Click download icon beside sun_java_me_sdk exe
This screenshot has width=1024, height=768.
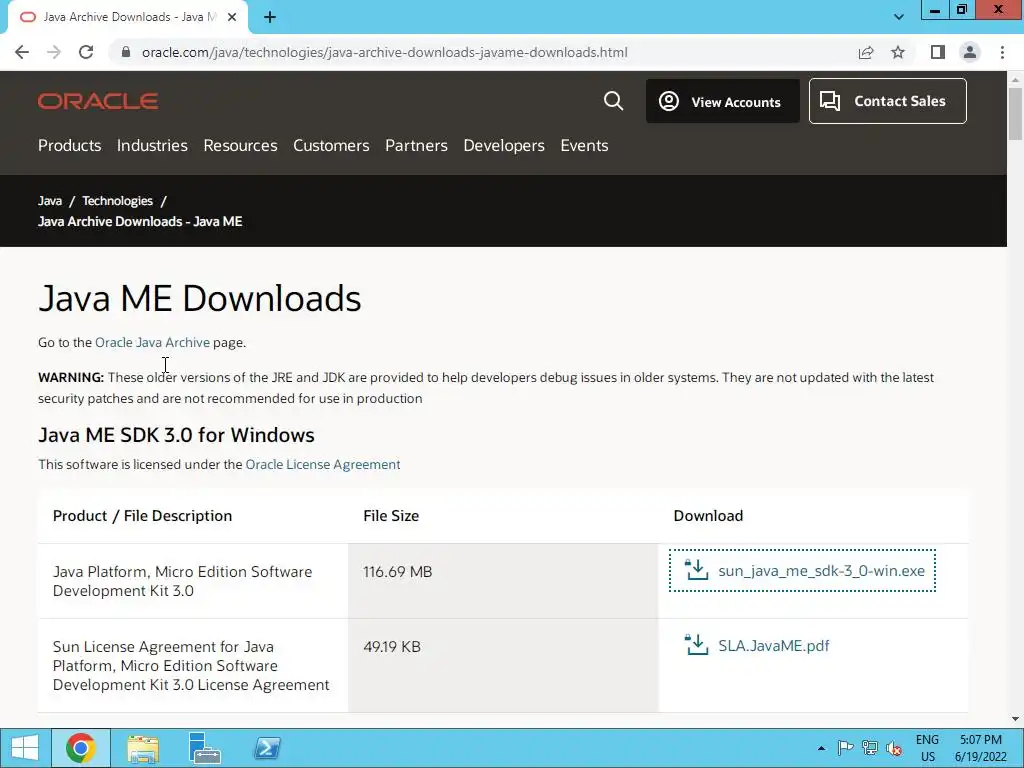696,569
